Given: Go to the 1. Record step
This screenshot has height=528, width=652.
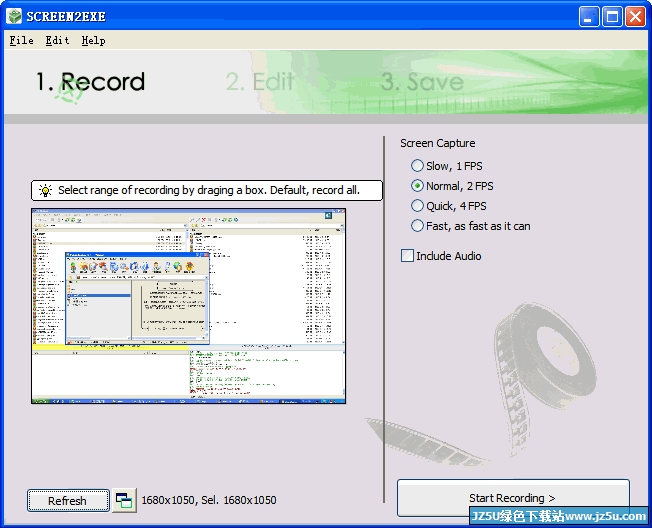Looking at the screenshot, I should point(91,81).
